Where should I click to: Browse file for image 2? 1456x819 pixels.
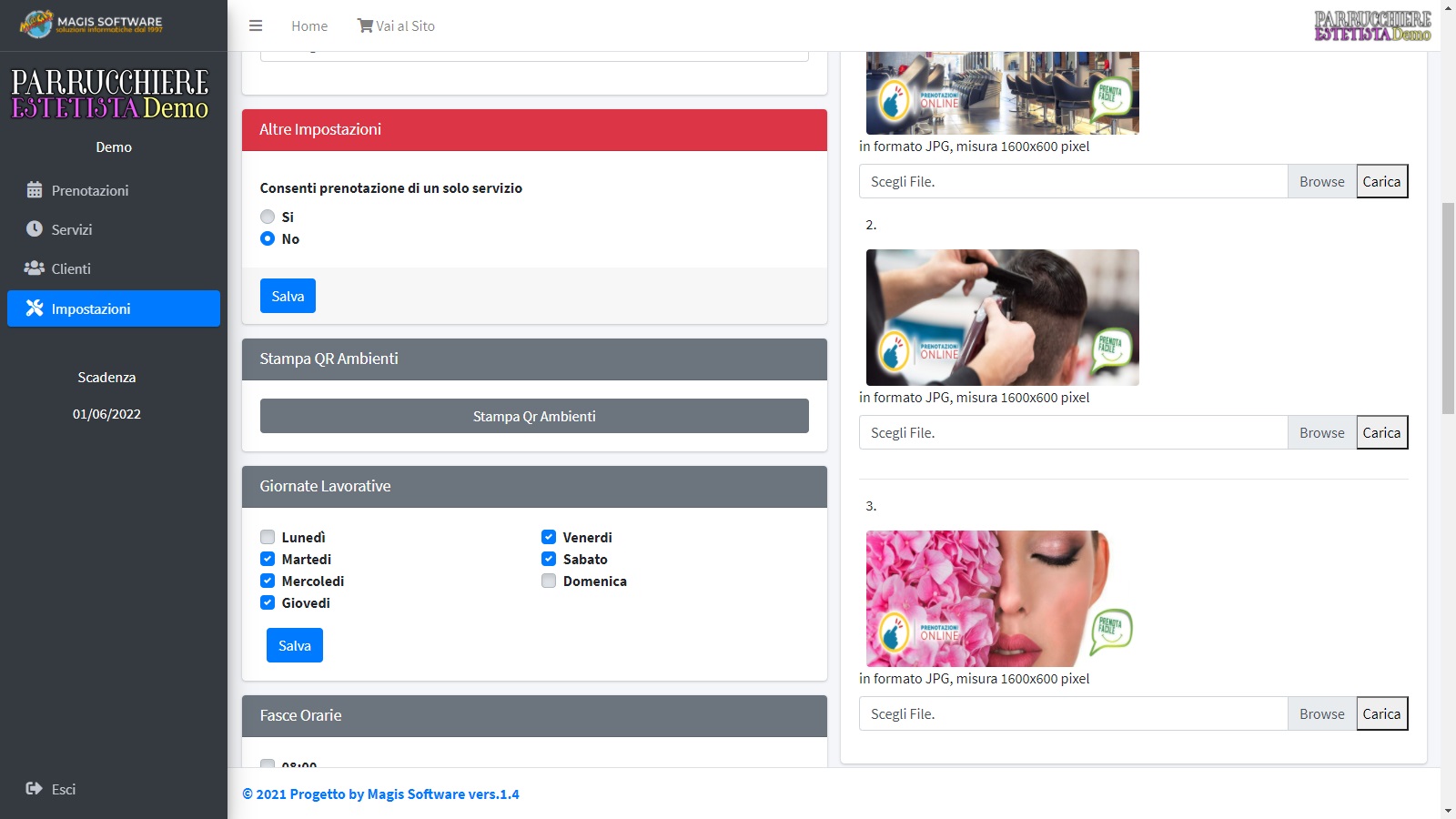coord(1321,432)
